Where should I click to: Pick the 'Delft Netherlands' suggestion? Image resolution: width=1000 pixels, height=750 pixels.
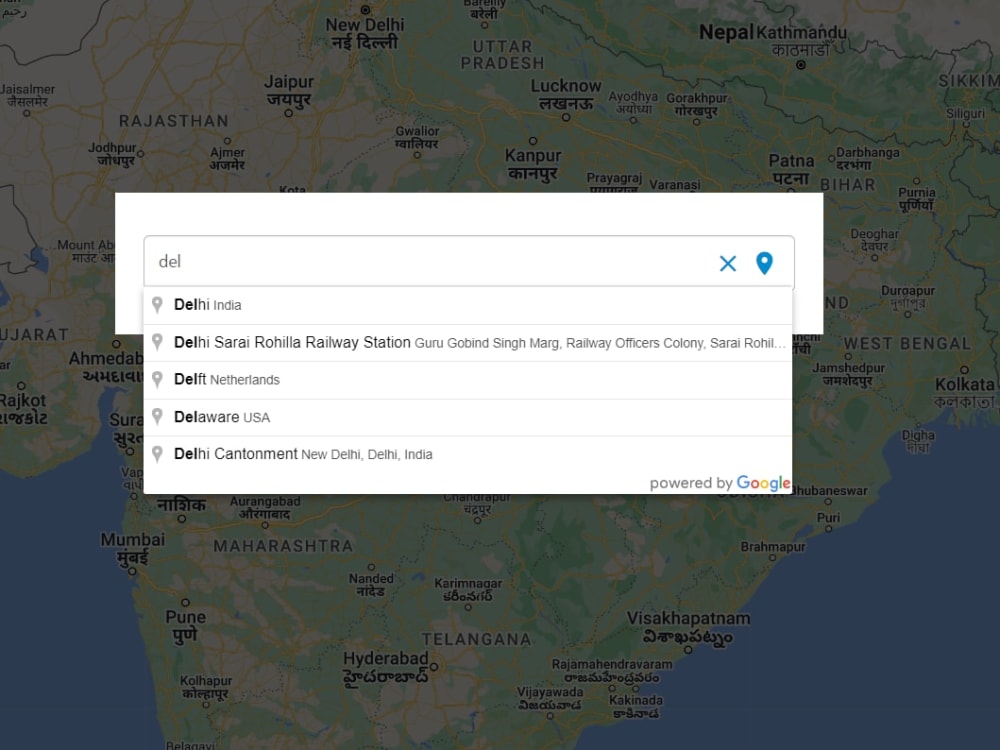click(x=468, y=379)
